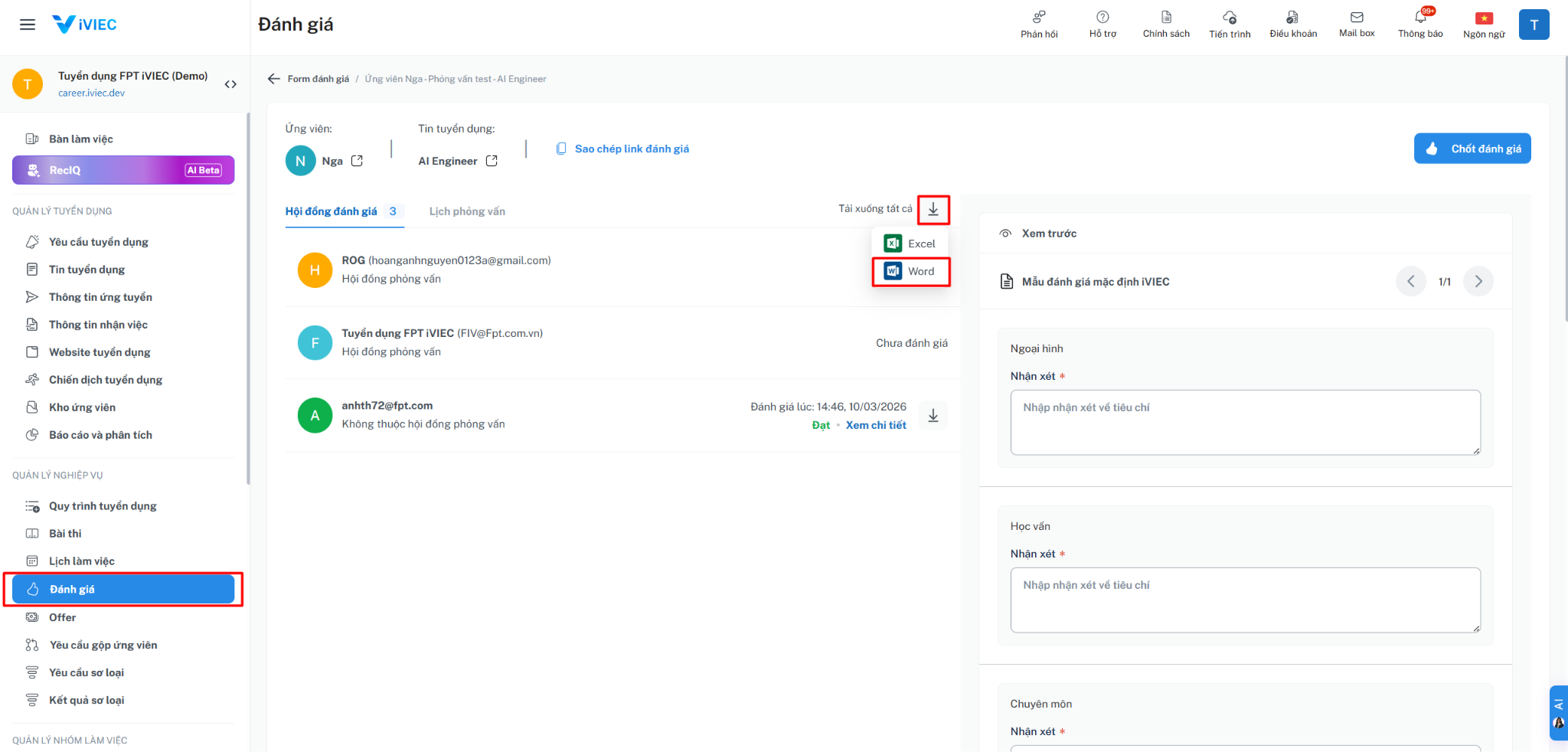Open Mail box from top bar

[x=1357, y=18]
